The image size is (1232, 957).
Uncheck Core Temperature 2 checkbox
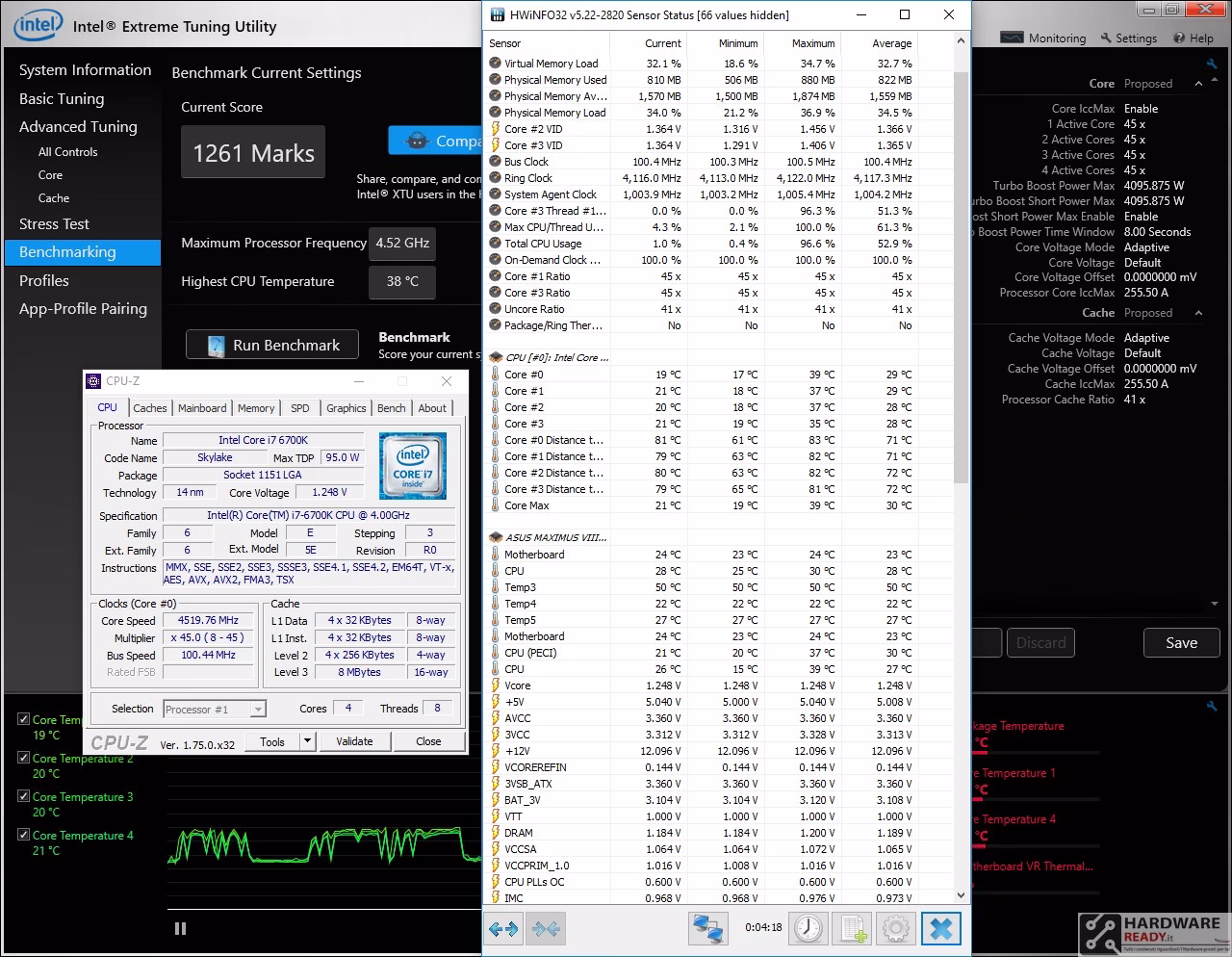click(x=24, y=758)
